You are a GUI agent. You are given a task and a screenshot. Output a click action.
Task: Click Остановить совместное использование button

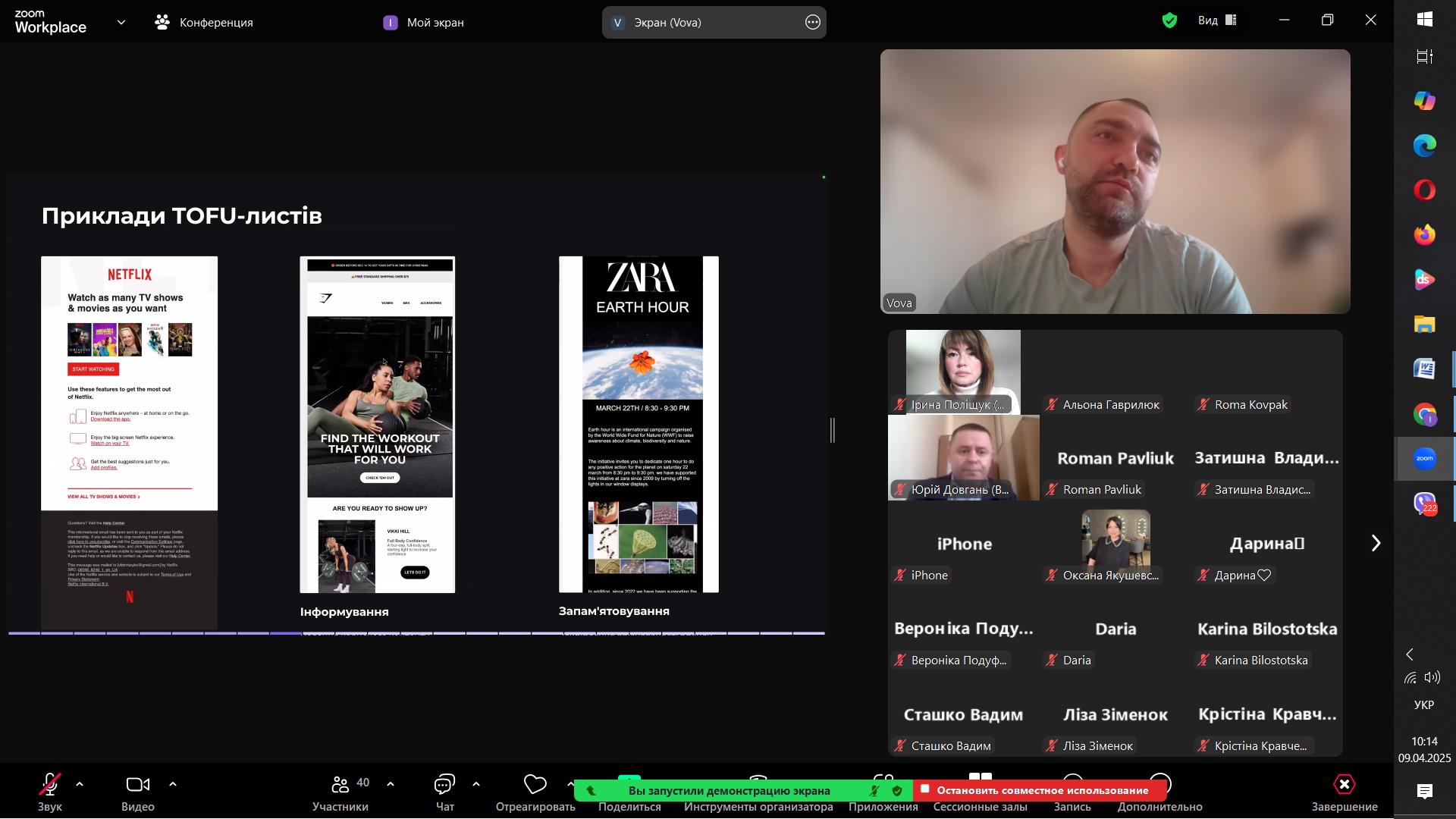(x=1040, y=790)
